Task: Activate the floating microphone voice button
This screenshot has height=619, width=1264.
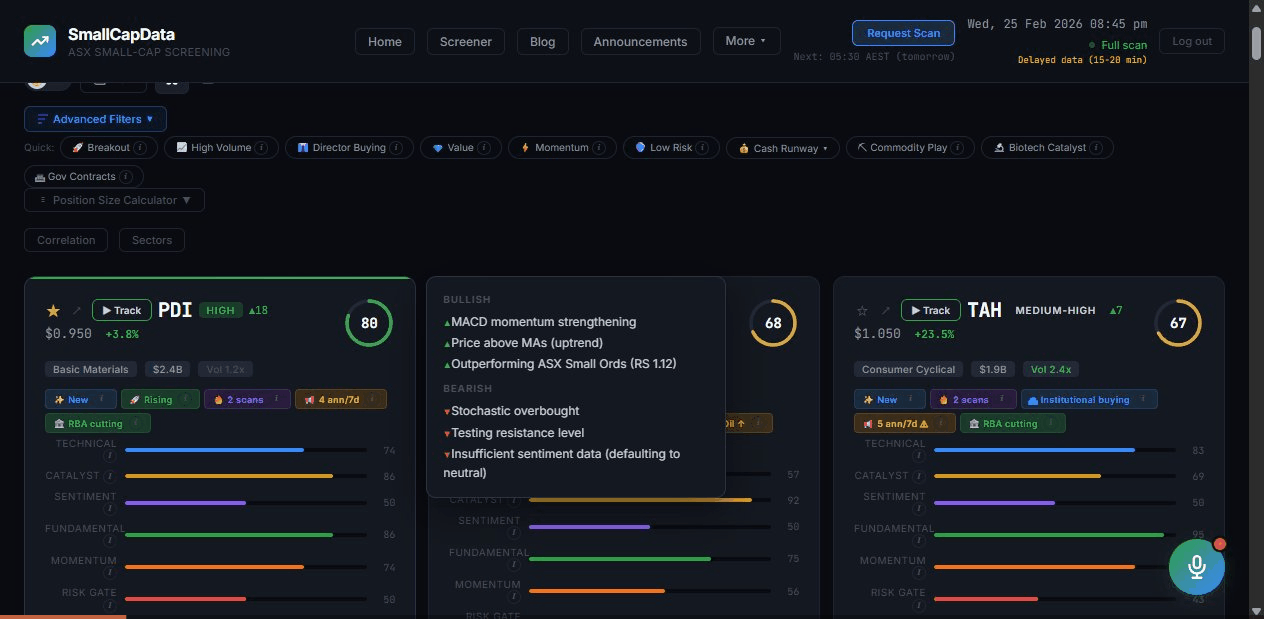Action: [1196, 566]
